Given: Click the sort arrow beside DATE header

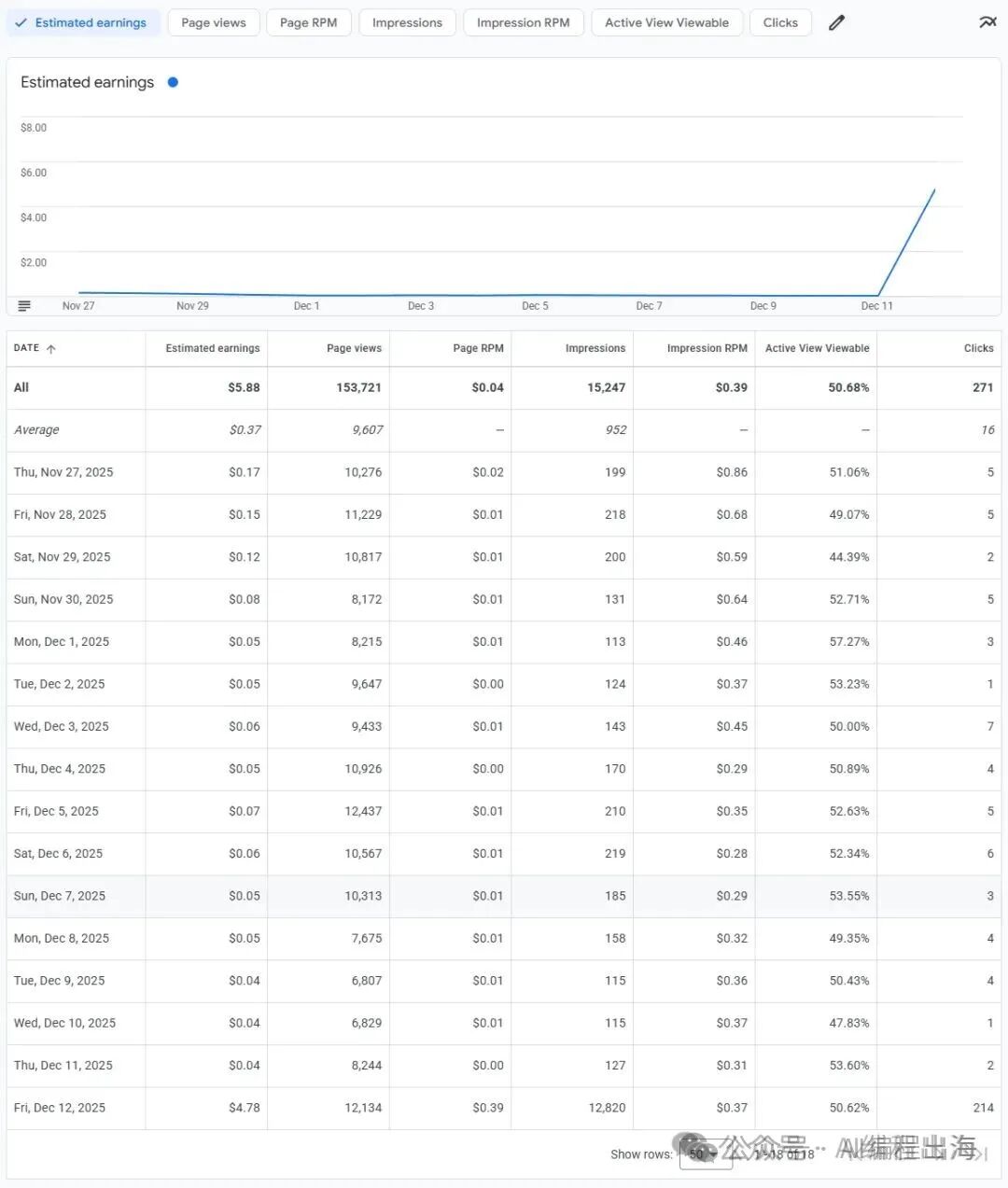Looking at the screenshot, I should 51,349.
